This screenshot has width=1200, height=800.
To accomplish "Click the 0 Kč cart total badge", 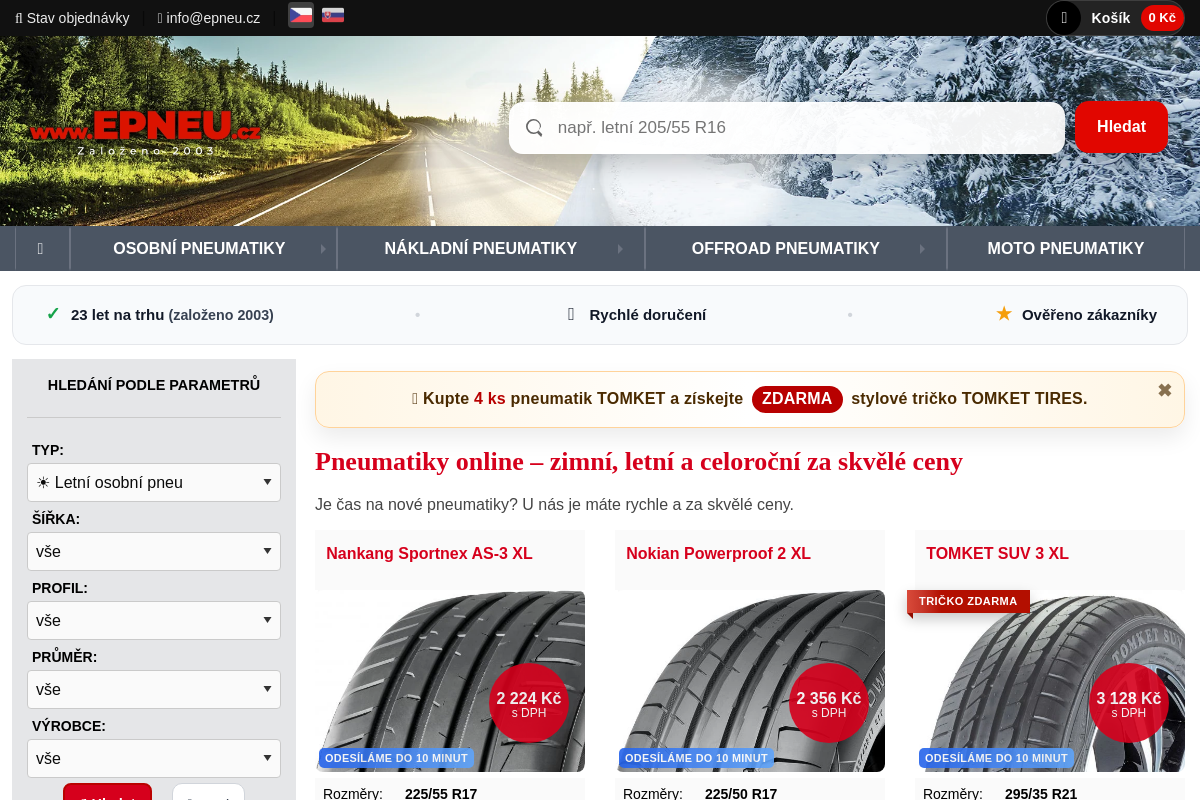I will 1162,17.
